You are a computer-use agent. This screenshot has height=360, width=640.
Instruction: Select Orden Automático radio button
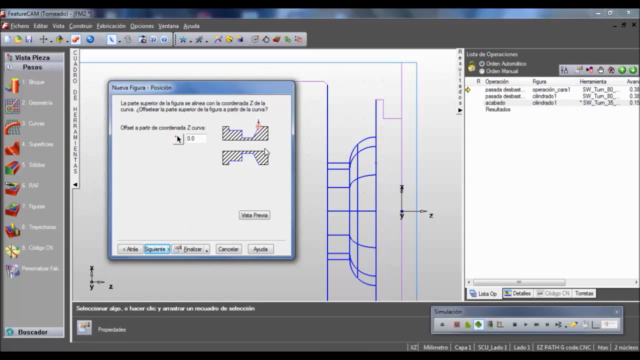482,64
